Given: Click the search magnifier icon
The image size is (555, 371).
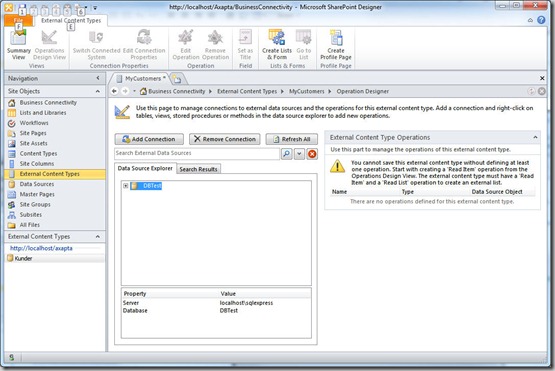Looking at the screenshot, I should coord(287,154).
